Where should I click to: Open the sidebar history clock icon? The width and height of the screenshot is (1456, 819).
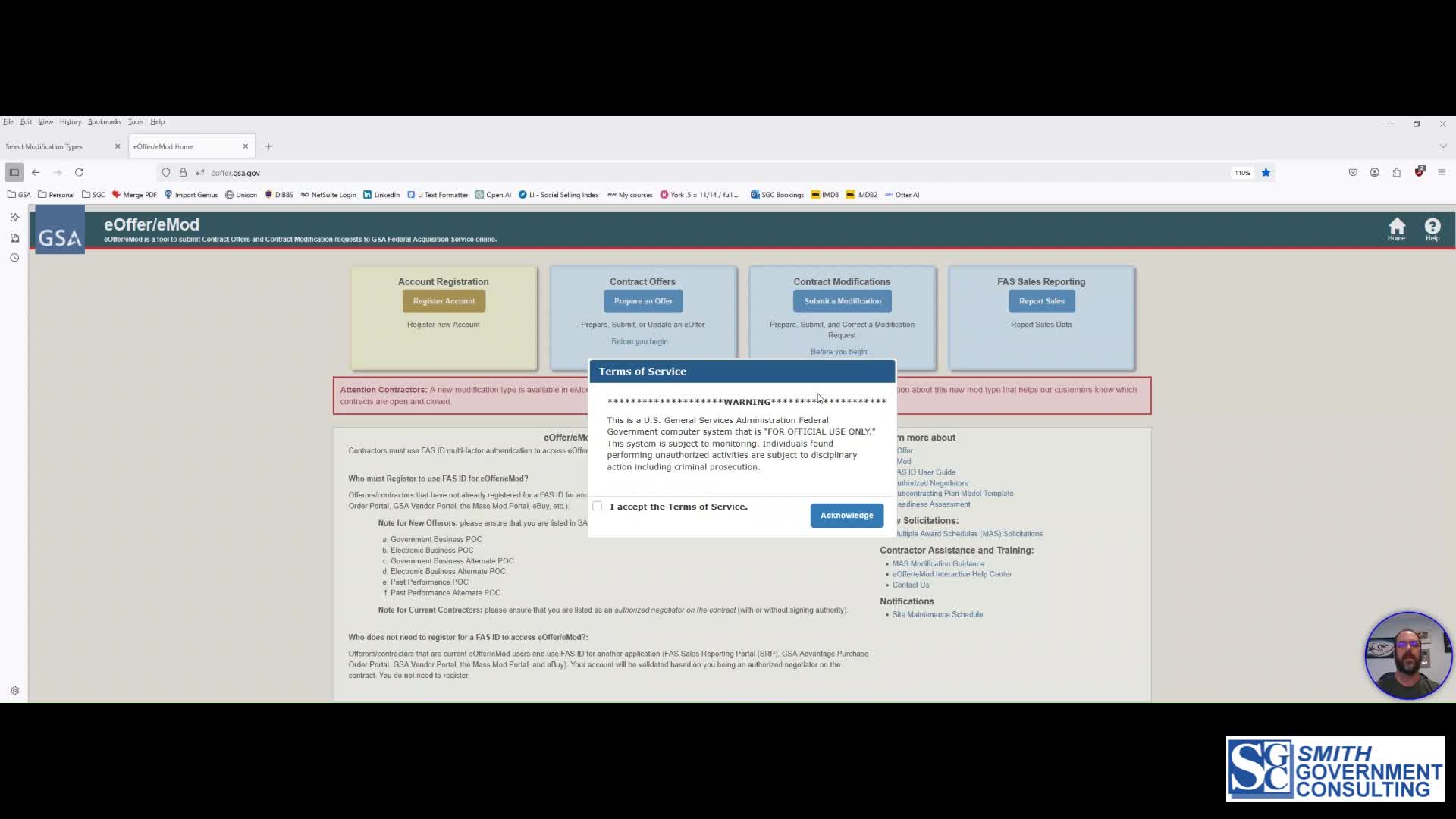14,258
